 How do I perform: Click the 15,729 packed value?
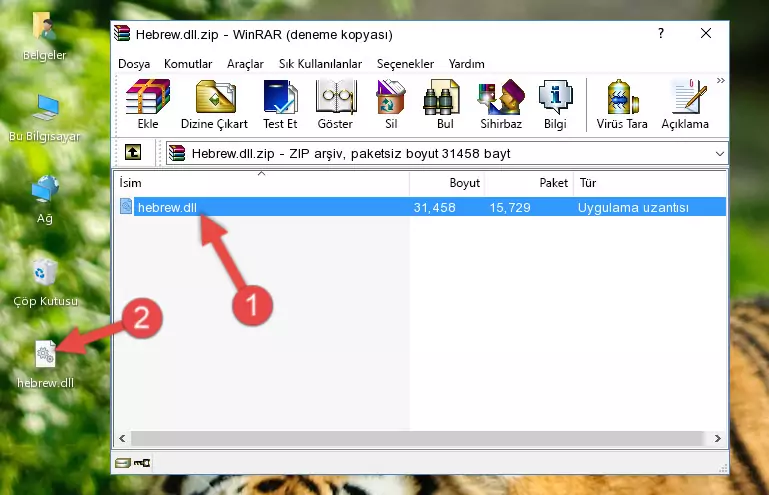510,208
